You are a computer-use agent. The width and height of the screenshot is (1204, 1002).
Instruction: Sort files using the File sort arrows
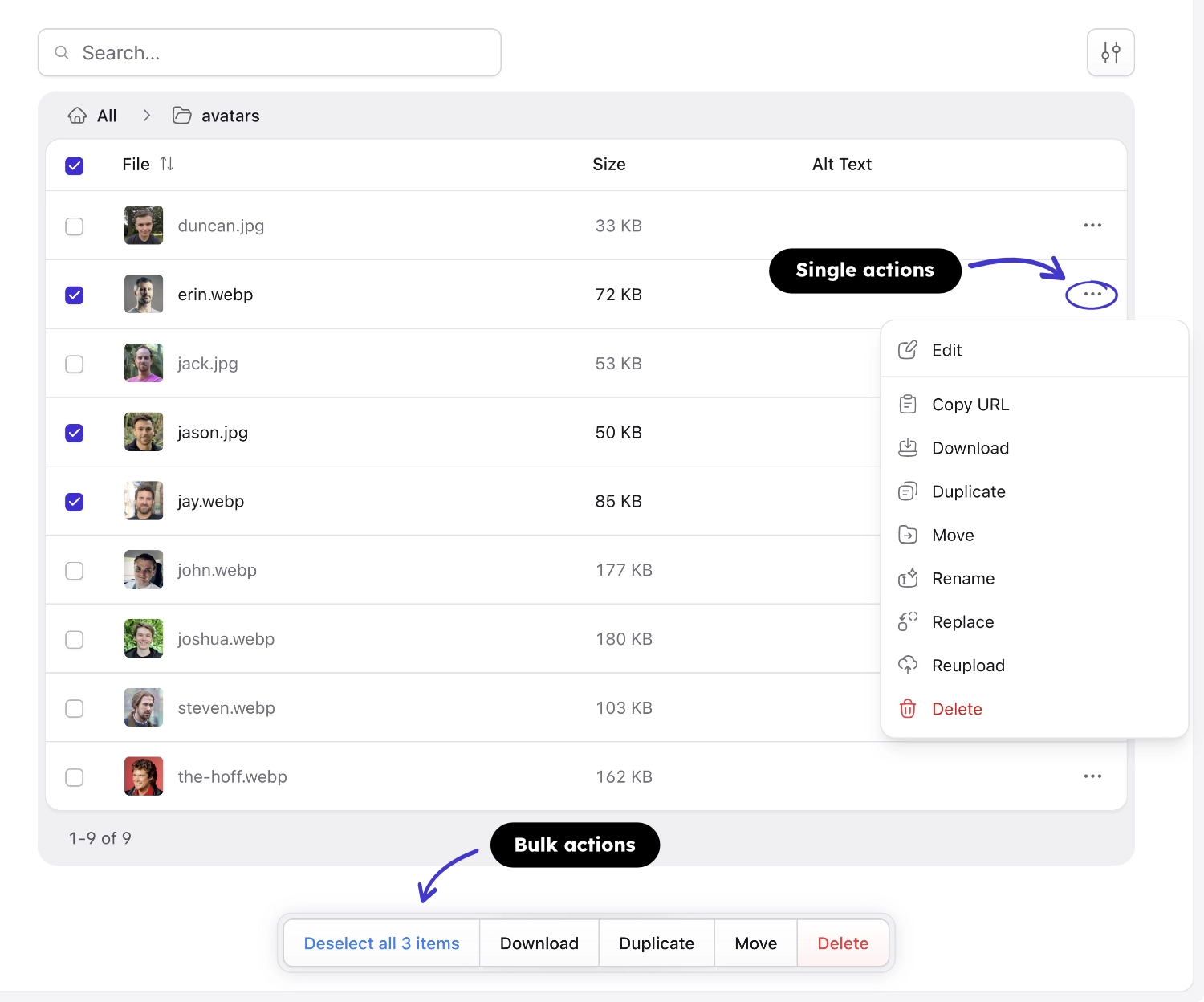click(x=167, y=164)
